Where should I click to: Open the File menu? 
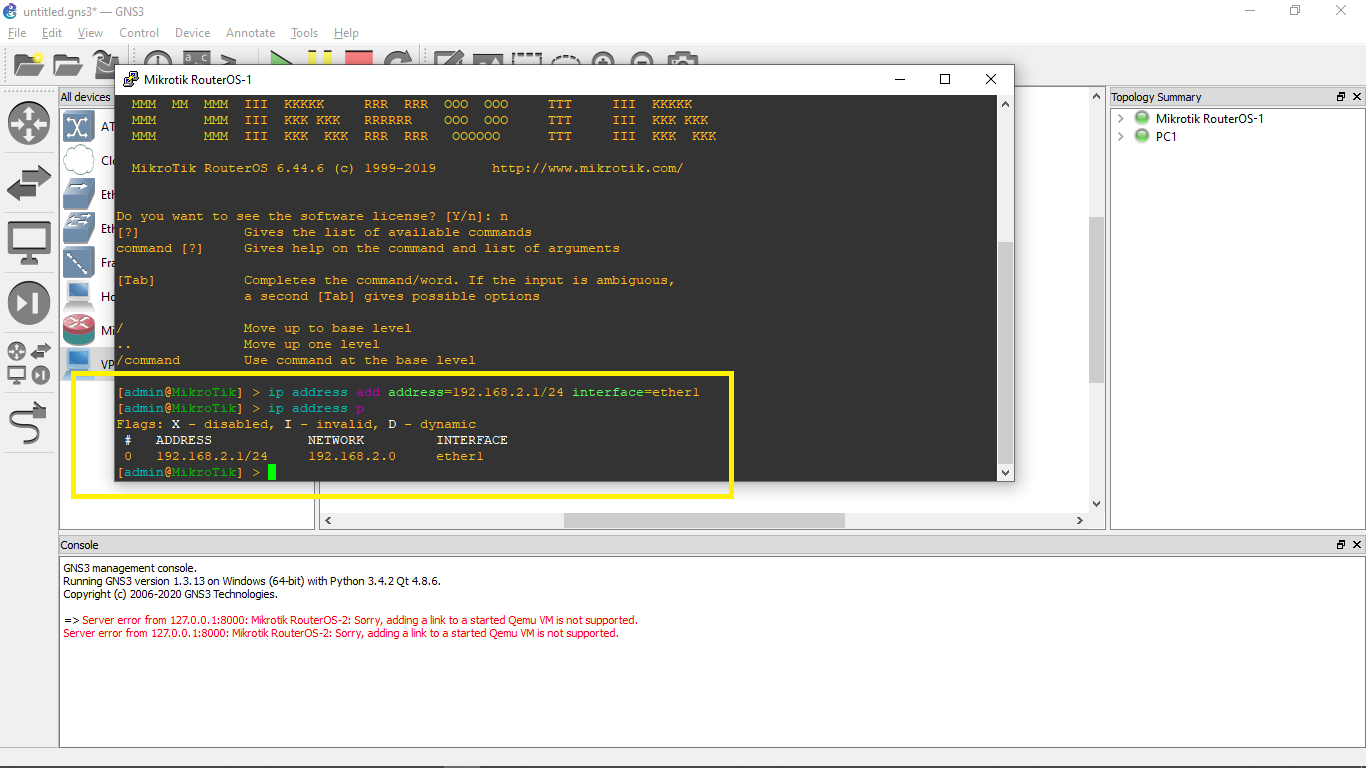click(17, 33)
